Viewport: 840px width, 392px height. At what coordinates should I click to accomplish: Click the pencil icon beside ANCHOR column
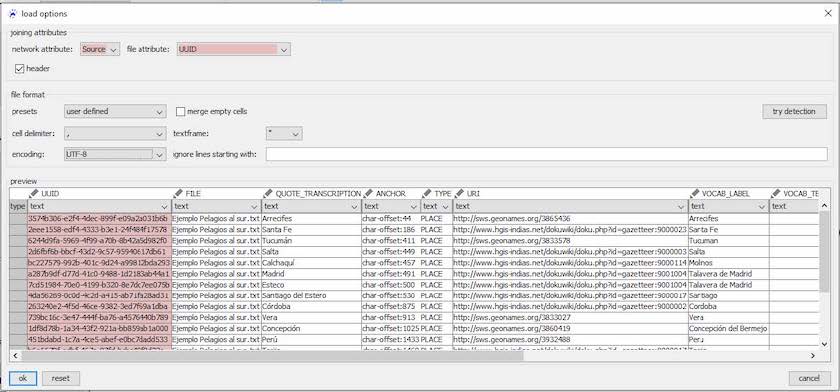368,193
